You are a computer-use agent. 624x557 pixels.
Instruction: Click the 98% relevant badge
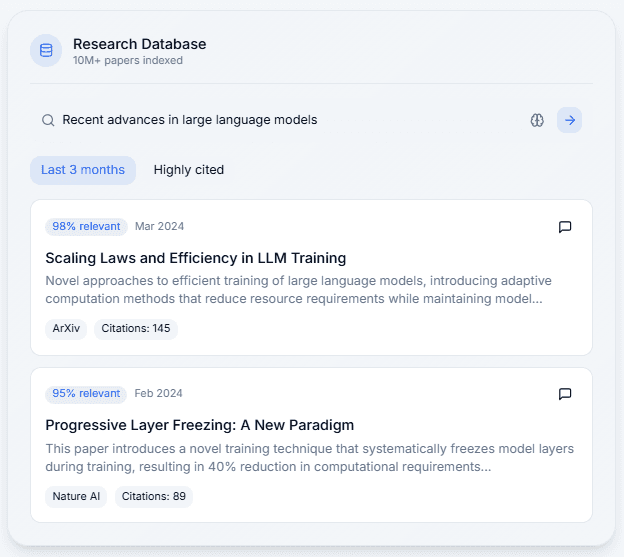(86, 226)
